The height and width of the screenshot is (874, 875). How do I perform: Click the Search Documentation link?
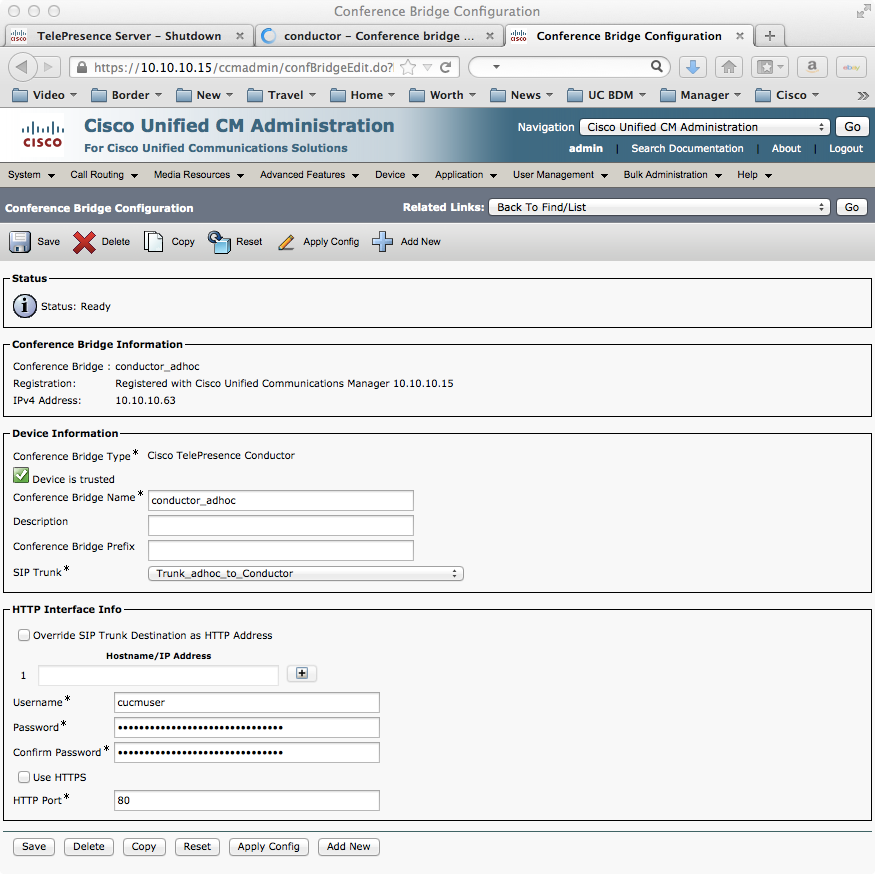687,148
